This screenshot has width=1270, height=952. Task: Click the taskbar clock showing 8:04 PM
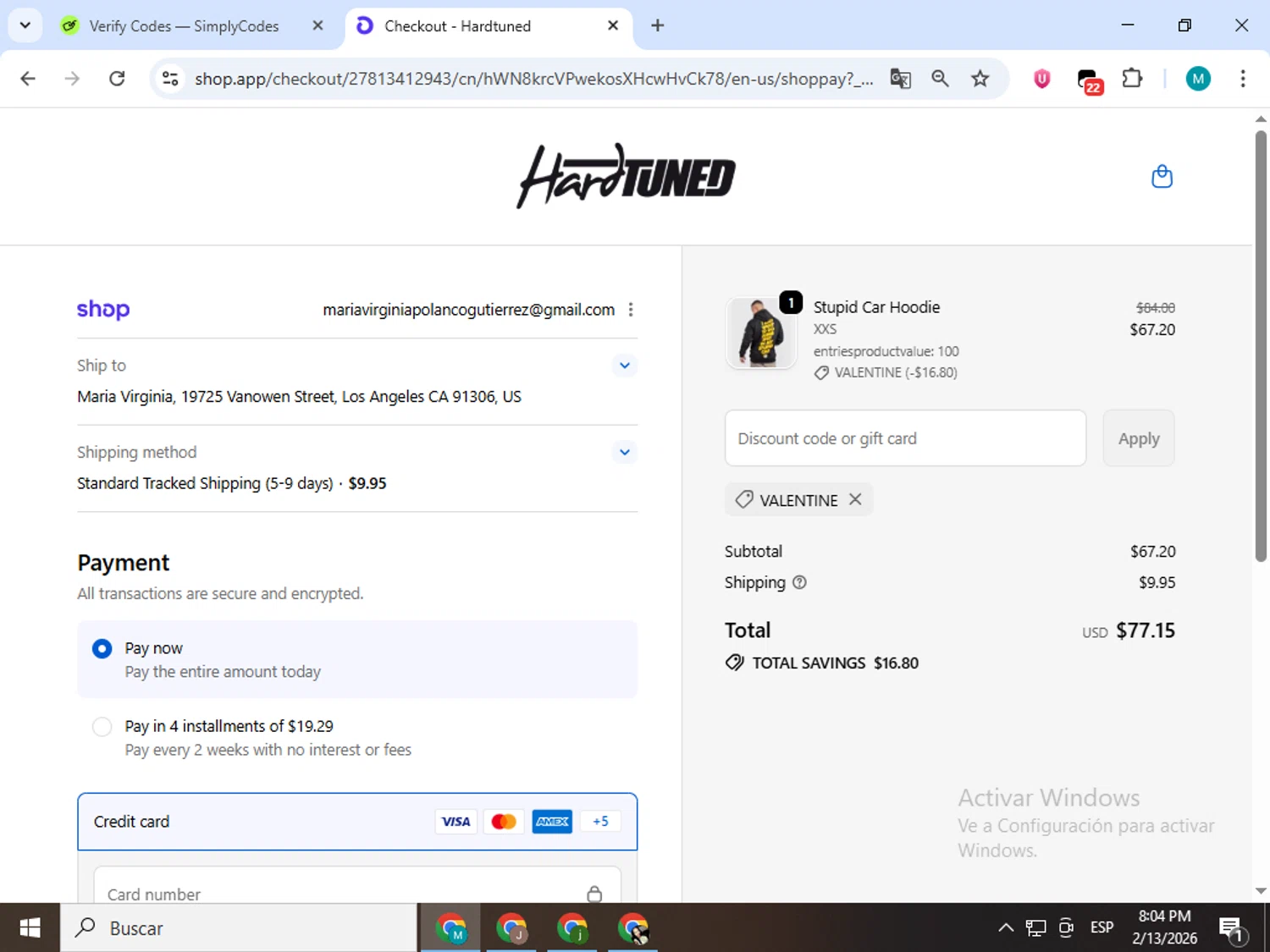point(1164,927)
